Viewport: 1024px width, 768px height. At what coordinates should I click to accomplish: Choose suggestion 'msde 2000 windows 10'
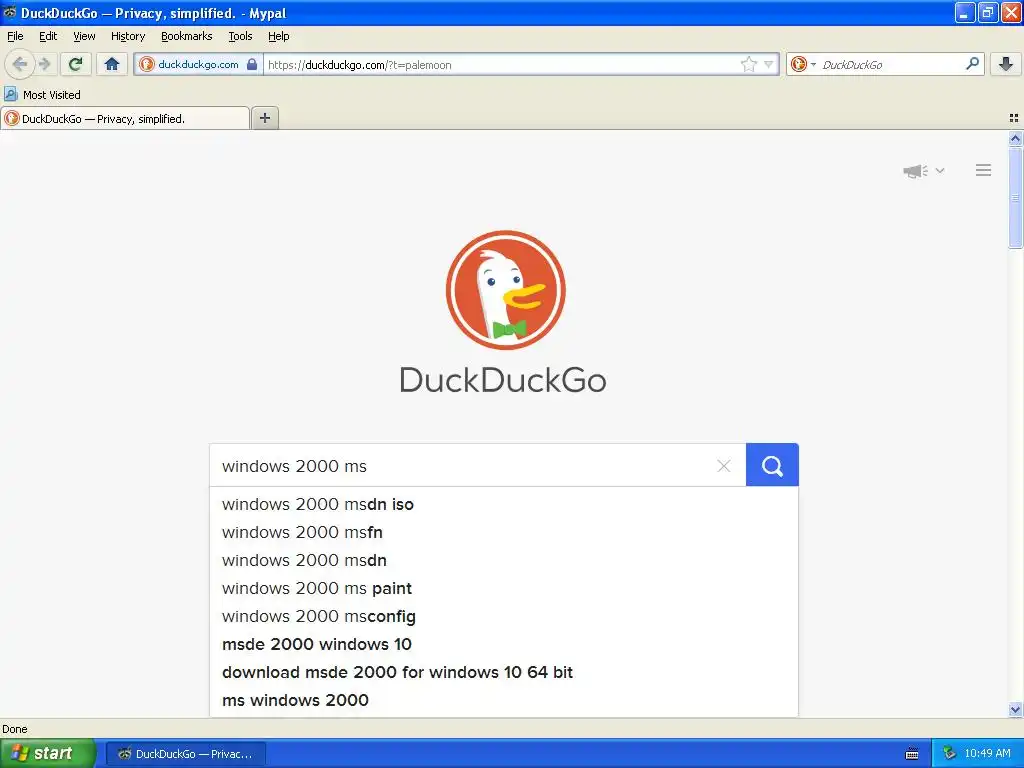[504, 645]
